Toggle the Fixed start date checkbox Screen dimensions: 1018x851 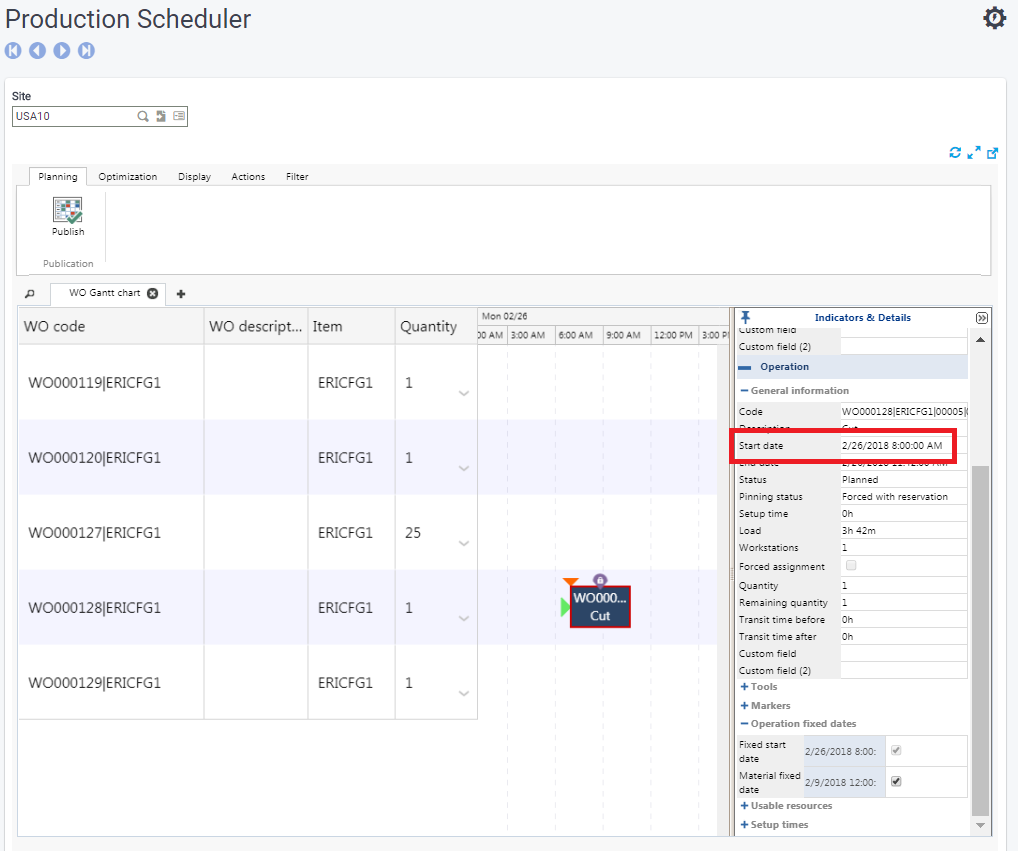(896, 750)
